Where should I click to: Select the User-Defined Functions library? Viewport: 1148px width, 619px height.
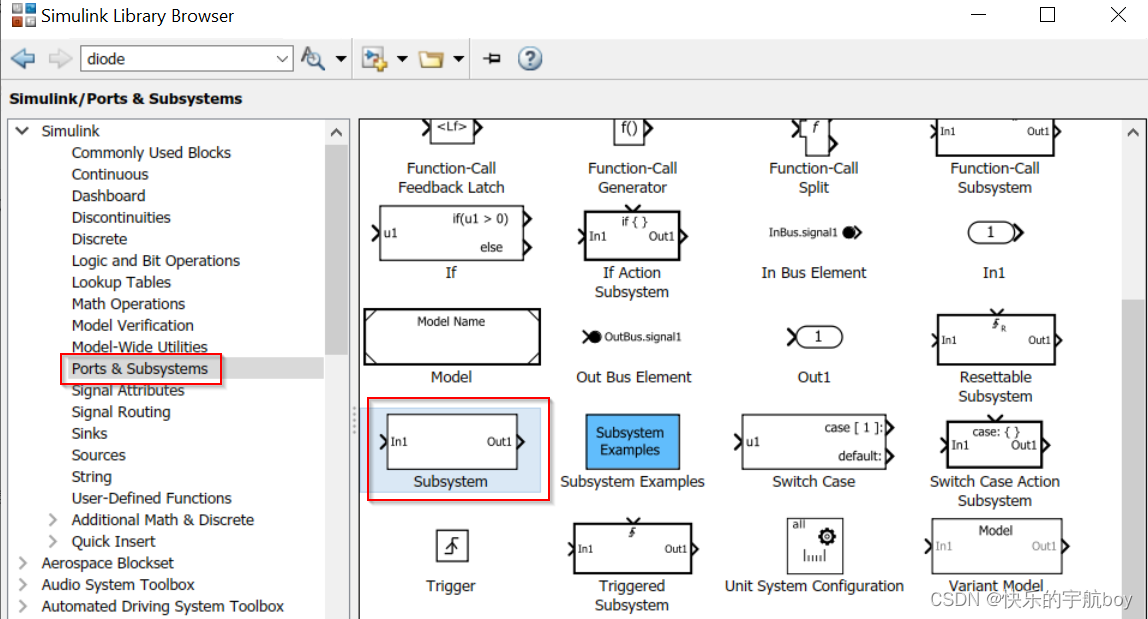[152, 498]
